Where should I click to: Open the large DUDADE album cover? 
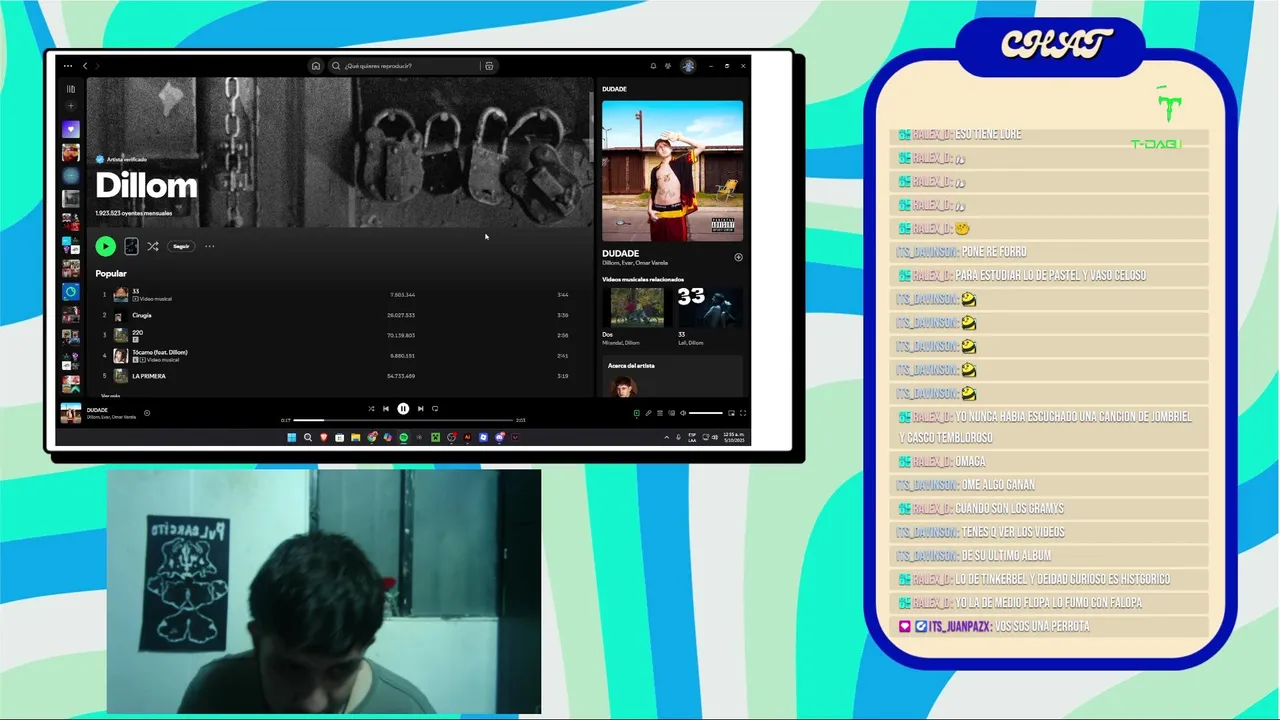pos(673,171)
